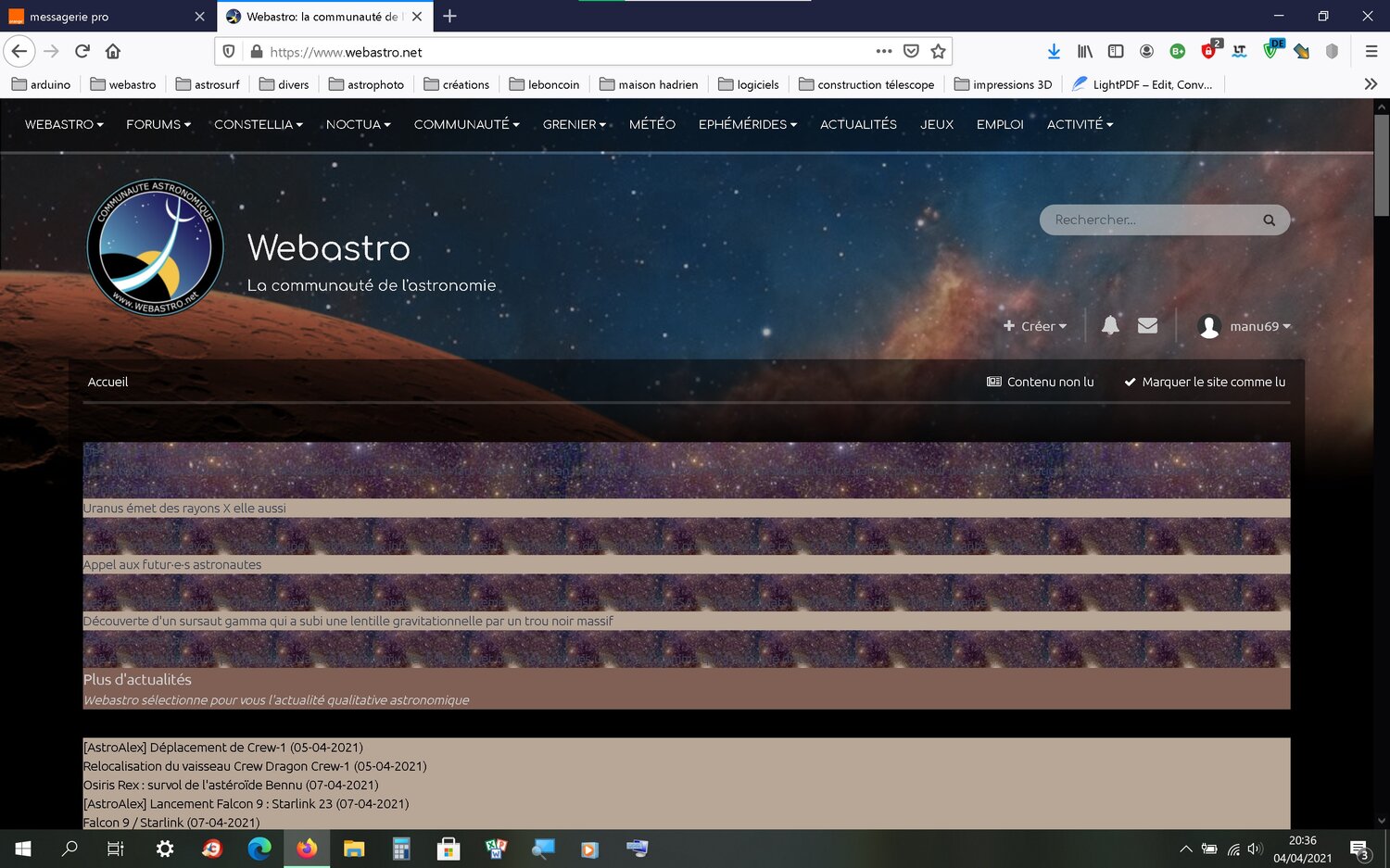Click Marquer le site comme lu
Screen dimensions: 1390x868
point(1205,382)
